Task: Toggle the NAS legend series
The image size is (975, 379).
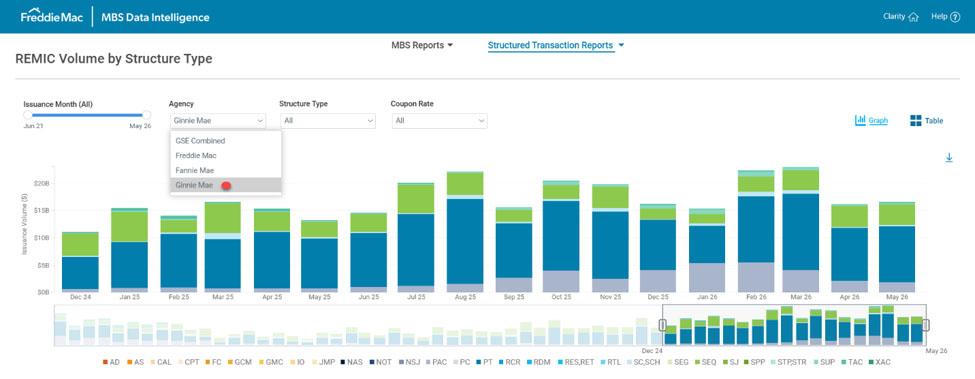Action: [351, 361]
